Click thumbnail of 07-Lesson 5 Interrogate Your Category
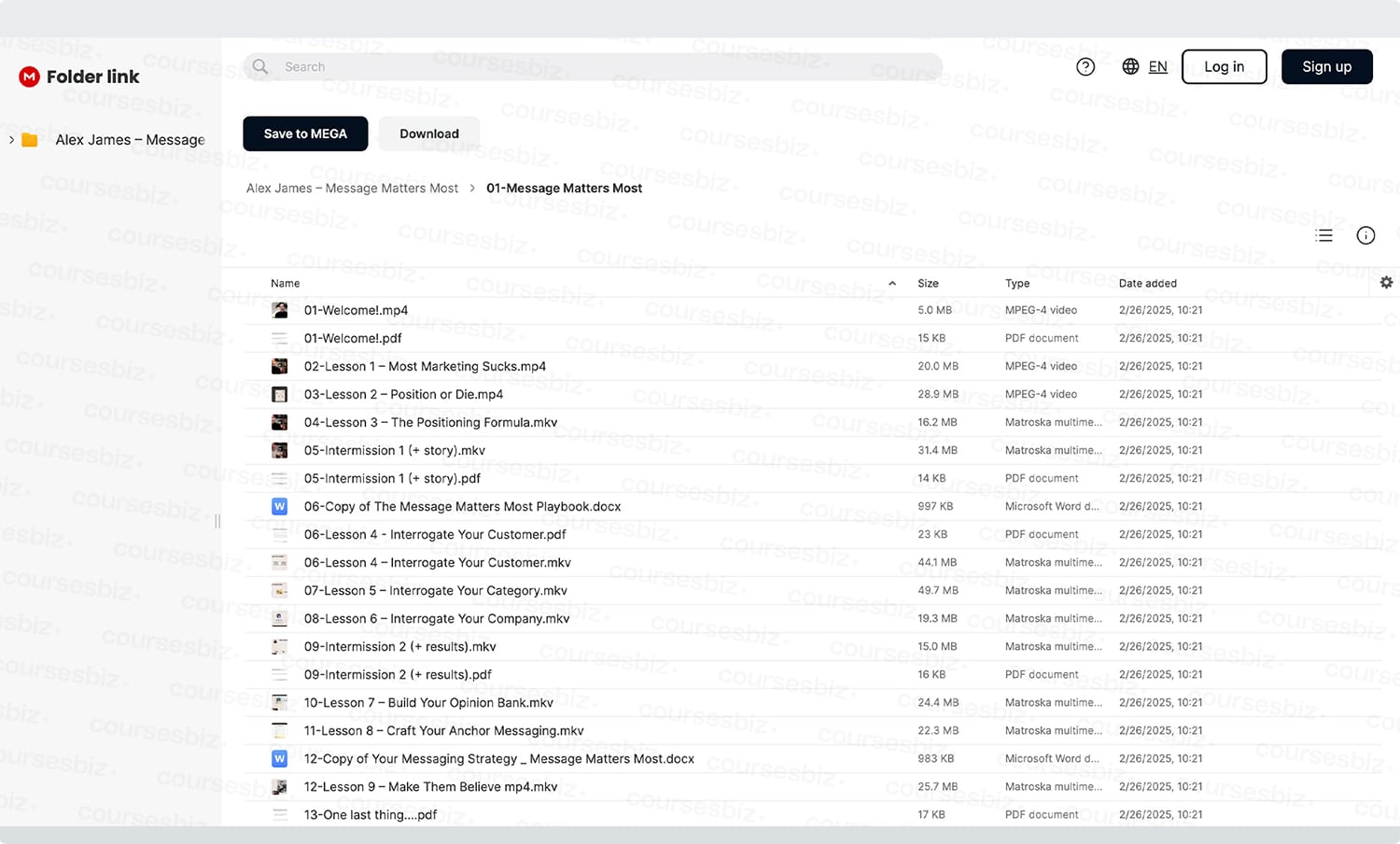This screenshot has height=844, width=1400. tap(279, 590)
